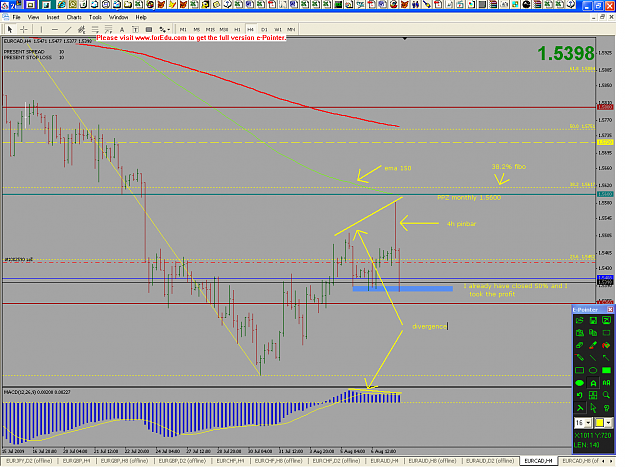
Task: Open the Charts menu
Action: pos(74,18)
